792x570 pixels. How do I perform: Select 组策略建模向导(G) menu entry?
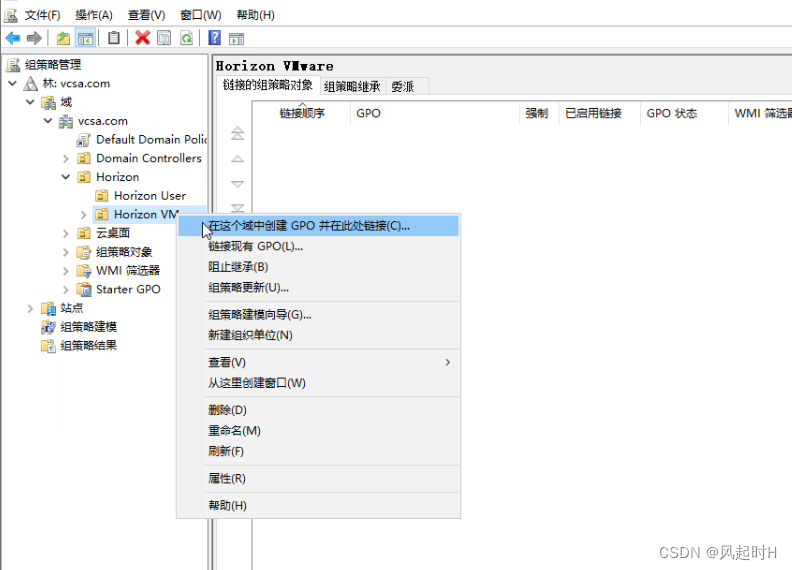click(318, 315)
